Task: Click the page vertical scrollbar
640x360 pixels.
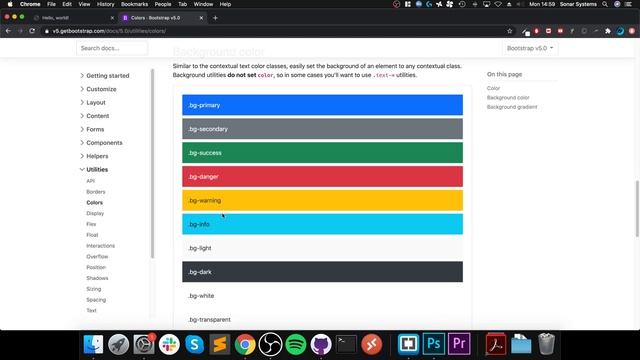Action: [637, 208]
